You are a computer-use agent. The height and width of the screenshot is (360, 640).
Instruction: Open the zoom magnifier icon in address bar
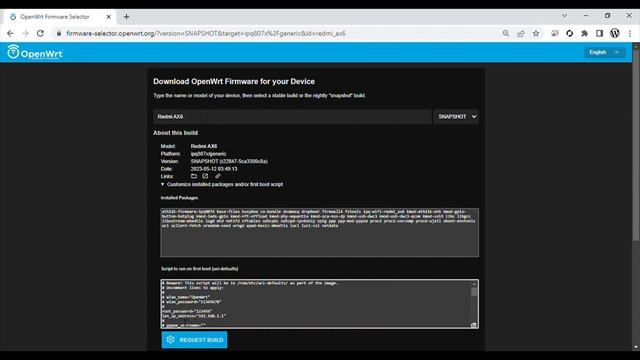(506, 33)
